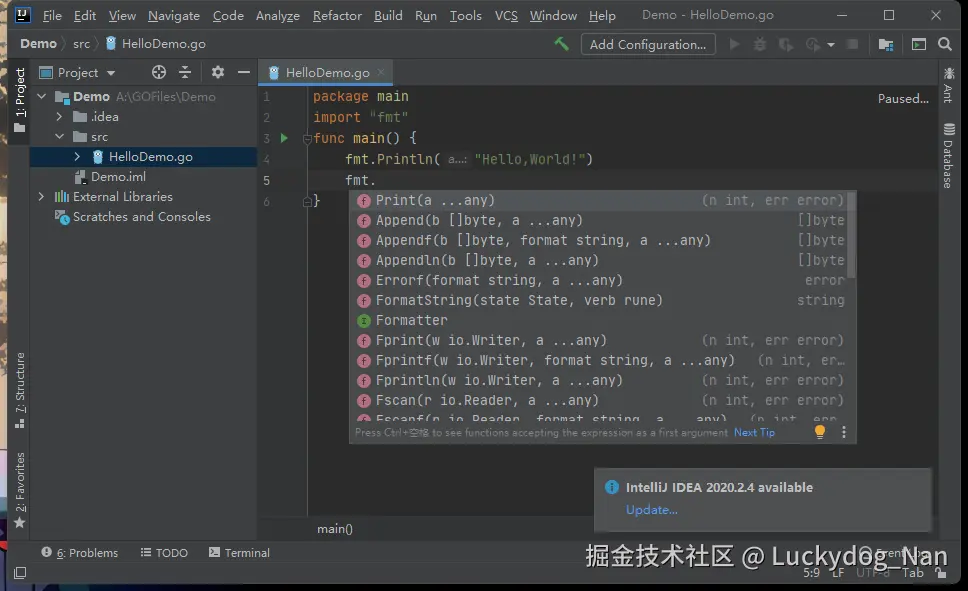The image size is (968, 591).
Task: Open the Favorites tool window
Action: pos(20,491)
